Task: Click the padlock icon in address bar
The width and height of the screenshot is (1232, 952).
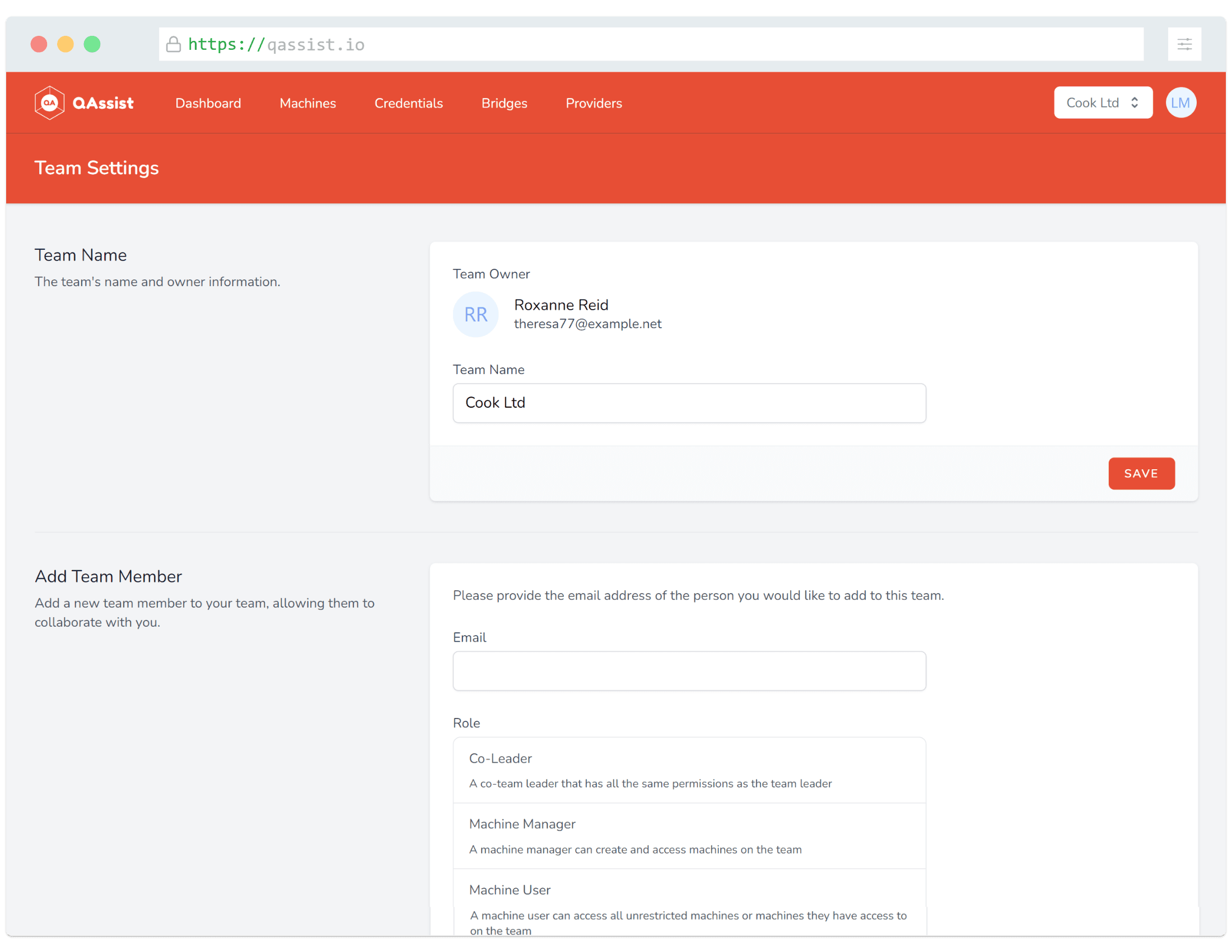Action: click(x=173, y=44)
